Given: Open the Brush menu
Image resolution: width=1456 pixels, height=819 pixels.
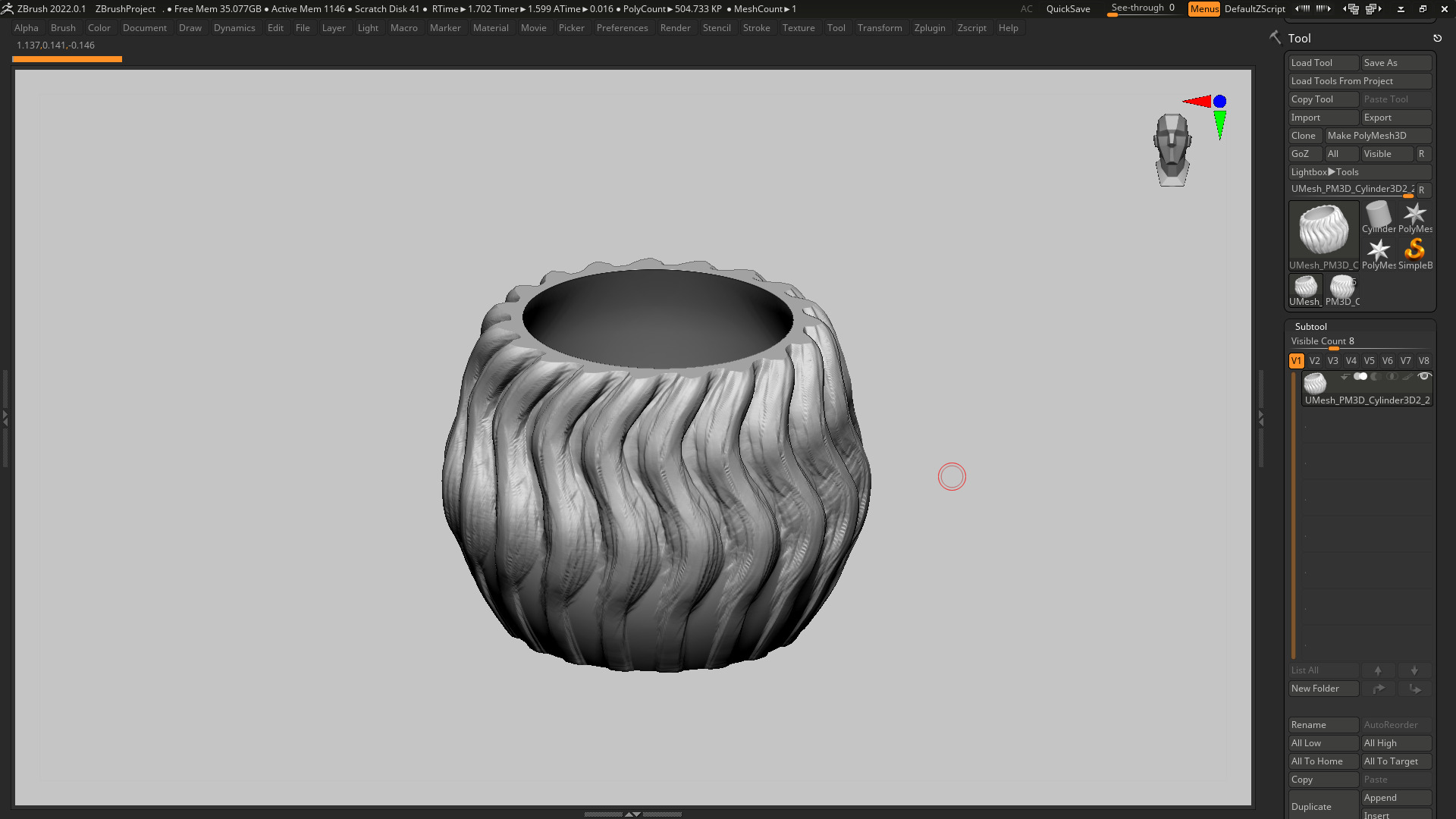Looking at the screenshot, I should coord(63,28).
